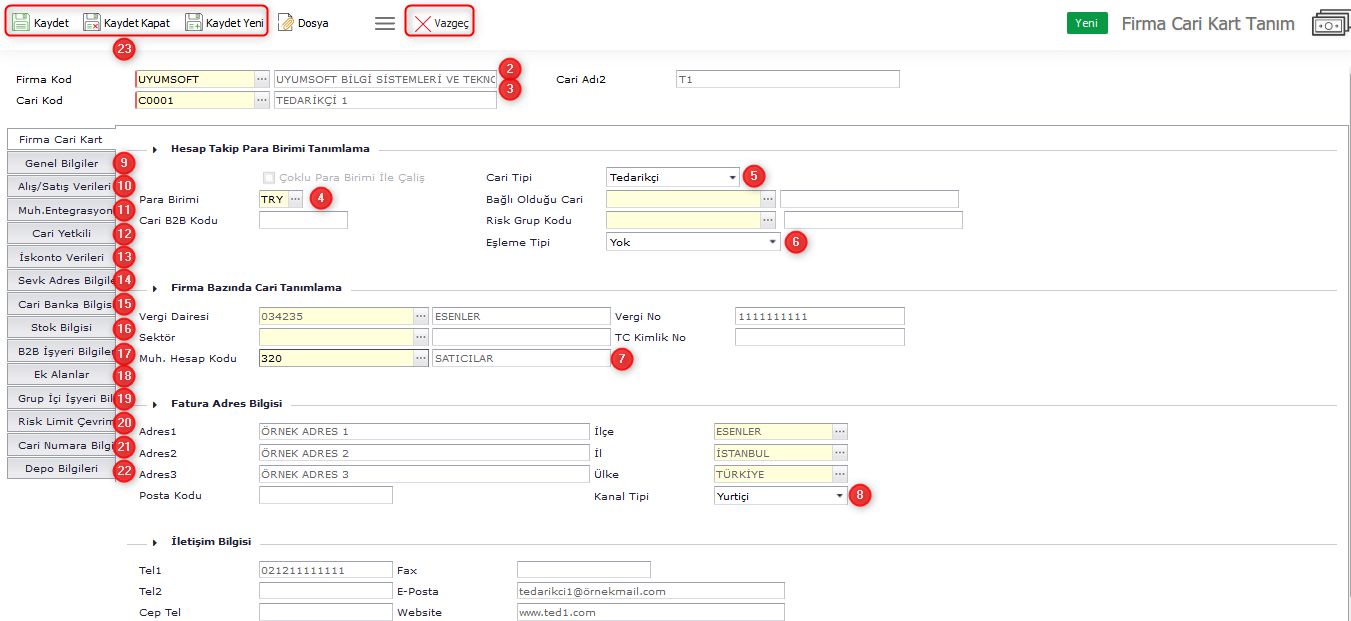
Task: Click into the Posta Kodu field
Action: (x=325, y=495)
